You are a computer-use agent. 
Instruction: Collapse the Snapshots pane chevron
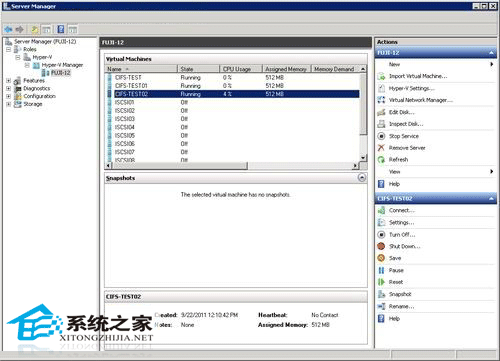click(362, 178)
